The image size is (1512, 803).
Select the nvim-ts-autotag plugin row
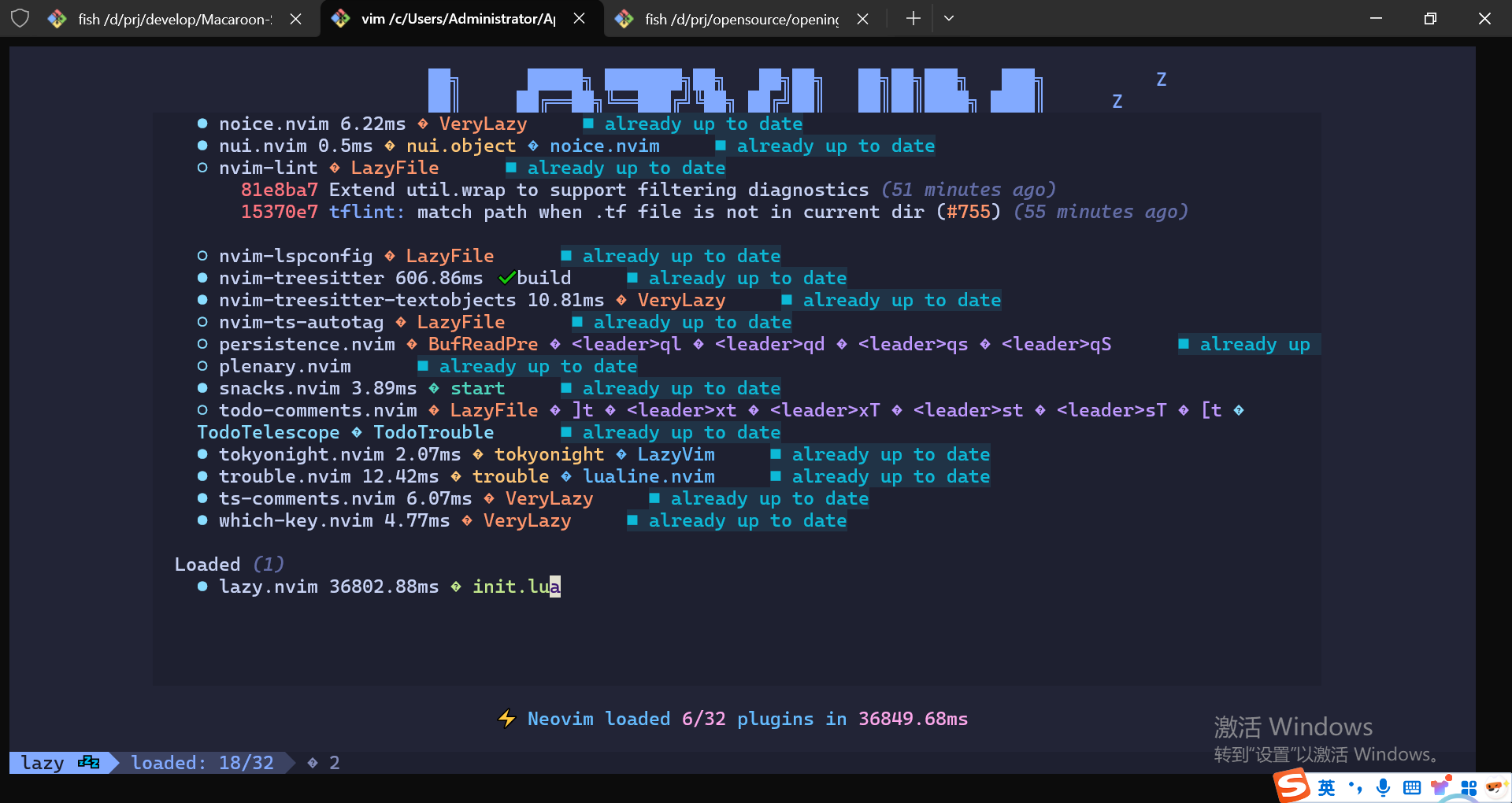click(x=495, y=322)
